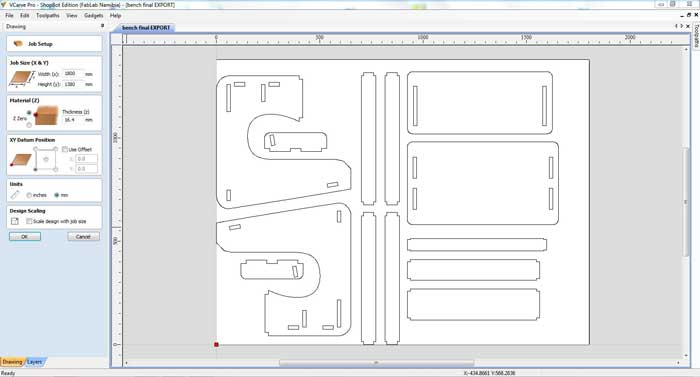
Task: Click in the Height (y) field
Action: point(73,84)
